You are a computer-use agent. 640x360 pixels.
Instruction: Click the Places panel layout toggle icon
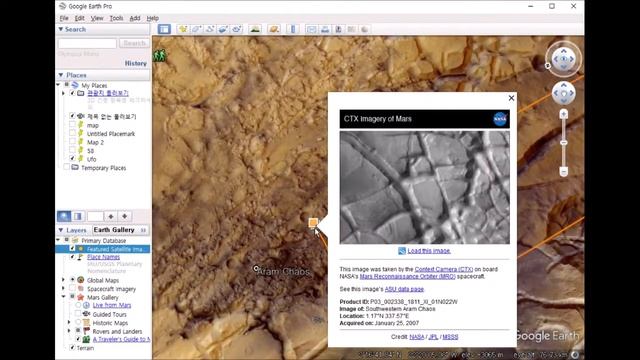(x=78, y=216)
